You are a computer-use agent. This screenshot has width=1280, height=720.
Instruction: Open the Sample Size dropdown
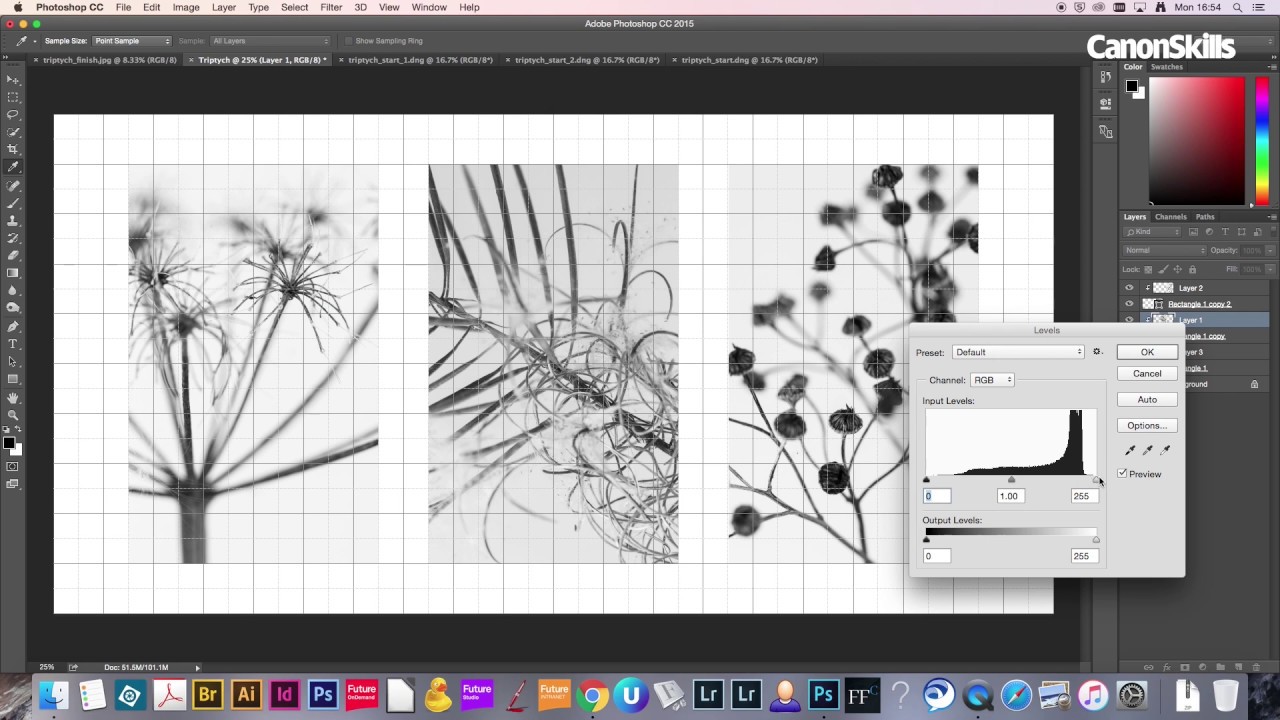click(132, 41)
